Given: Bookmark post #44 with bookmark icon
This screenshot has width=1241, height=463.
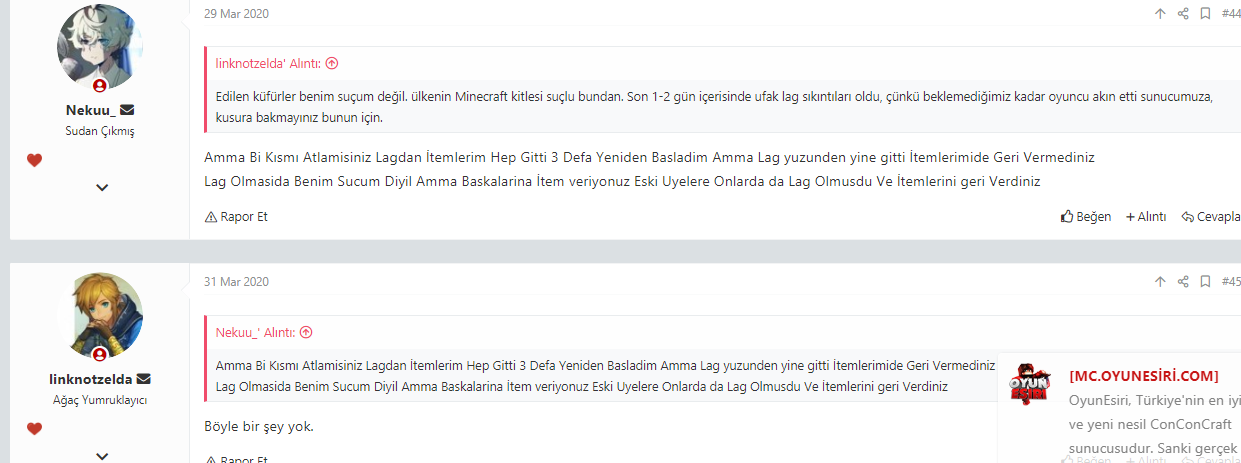Looking at the screenshot, I should coord(1206,14).
